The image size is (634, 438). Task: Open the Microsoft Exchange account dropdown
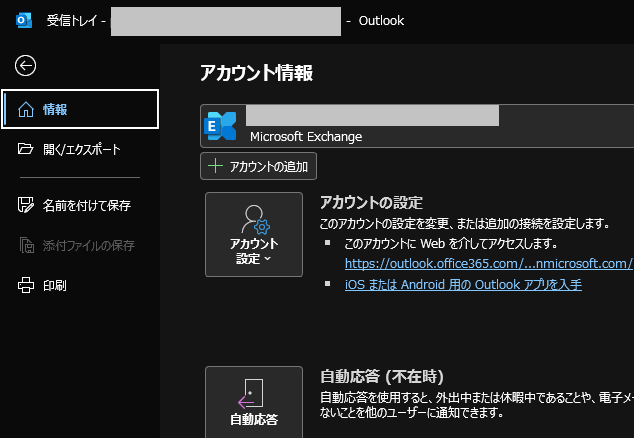417,126
